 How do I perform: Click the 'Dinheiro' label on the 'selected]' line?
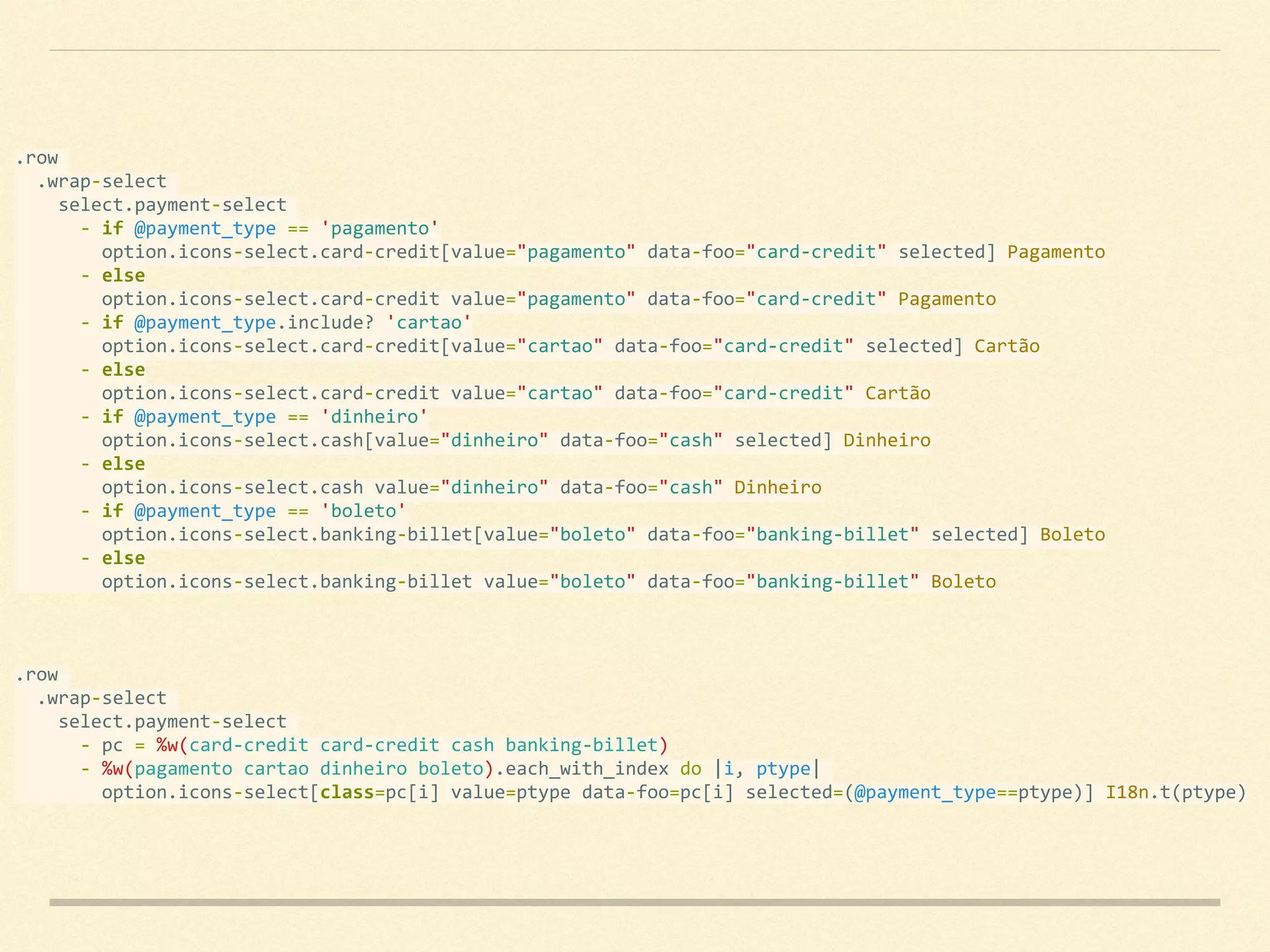point(887,441)
